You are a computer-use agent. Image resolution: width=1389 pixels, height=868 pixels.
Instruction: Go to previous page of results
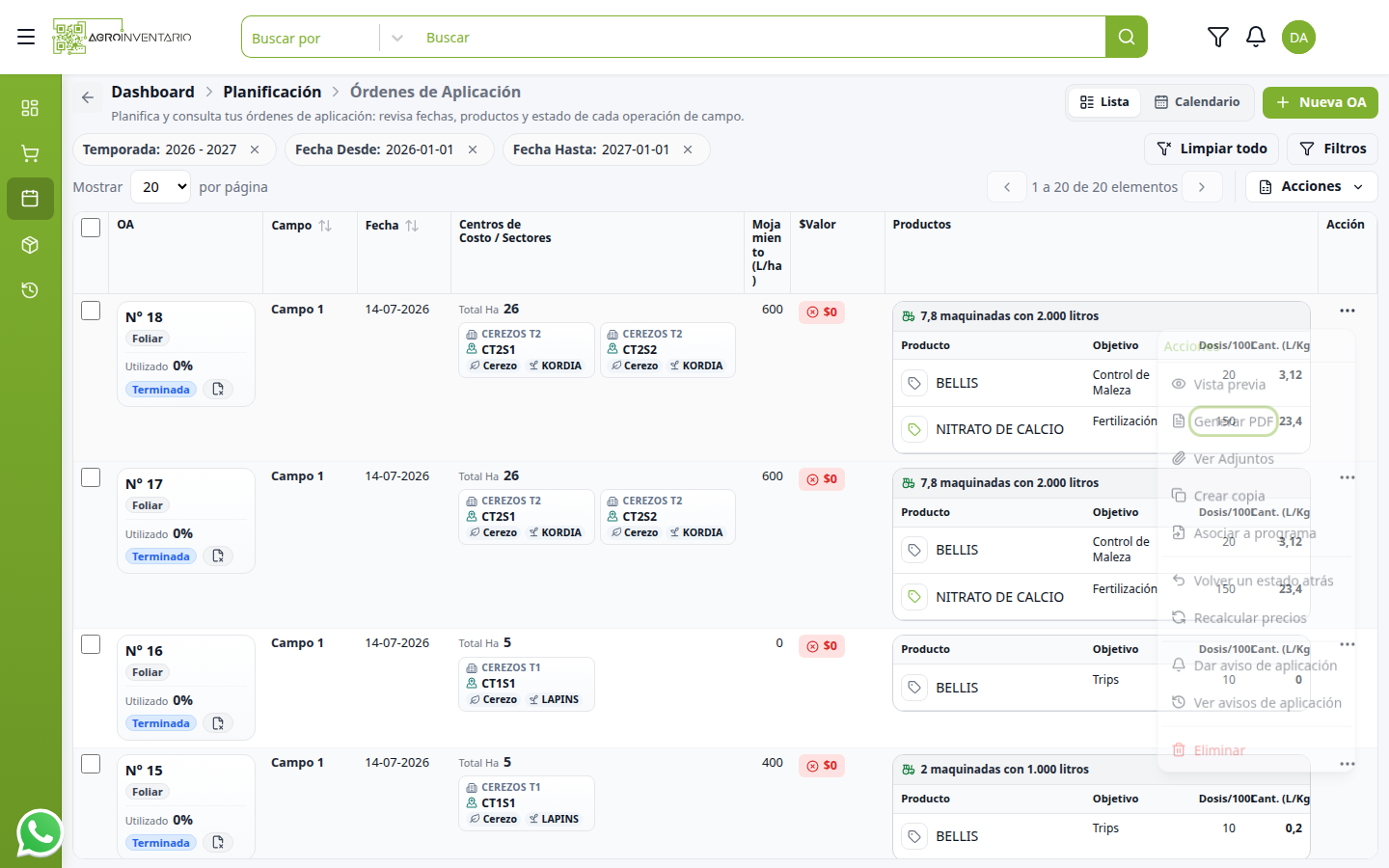tap(1007, 187)
